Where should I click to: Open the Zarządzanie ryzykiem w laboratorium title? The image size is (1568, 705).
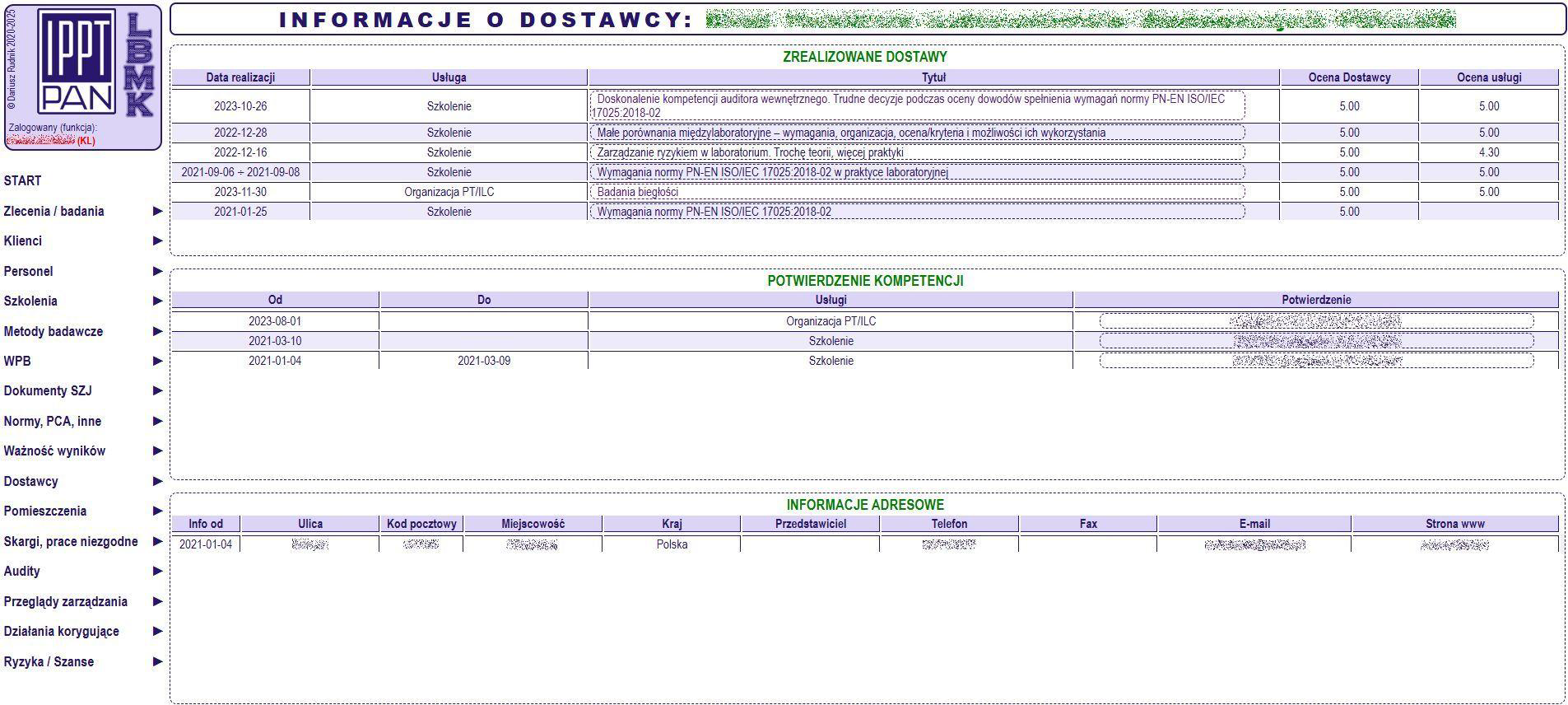coord(917,152)
